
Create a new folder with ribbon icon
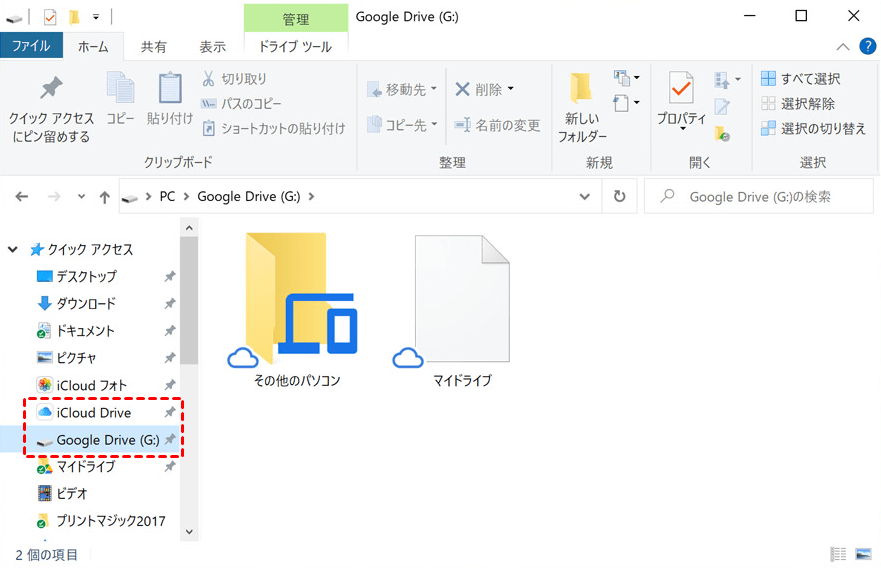click(580, 89)
